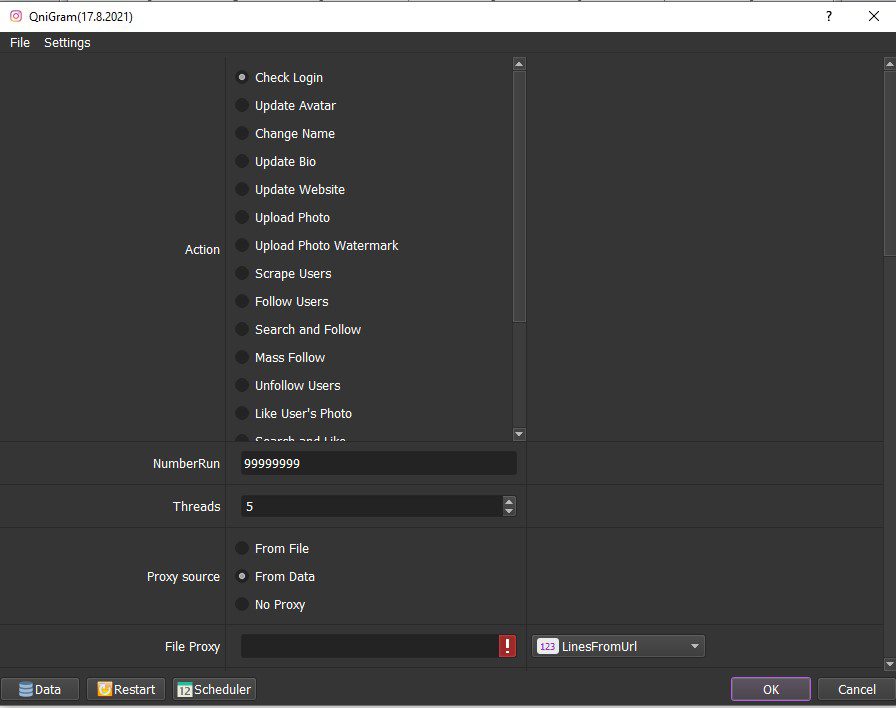Click the NumberRun input field
The image size is (896, 708).
(379, 463)
